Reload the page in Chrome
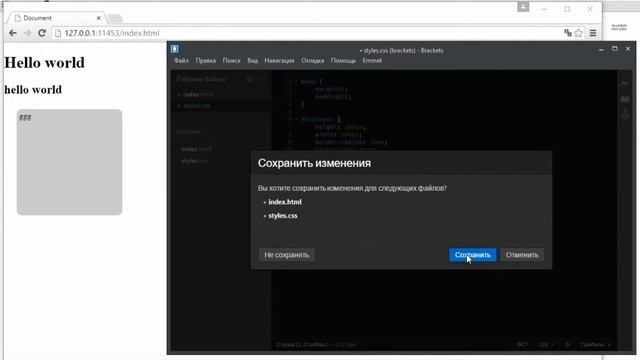The image size is (640, 360). [x=42, y=33]
